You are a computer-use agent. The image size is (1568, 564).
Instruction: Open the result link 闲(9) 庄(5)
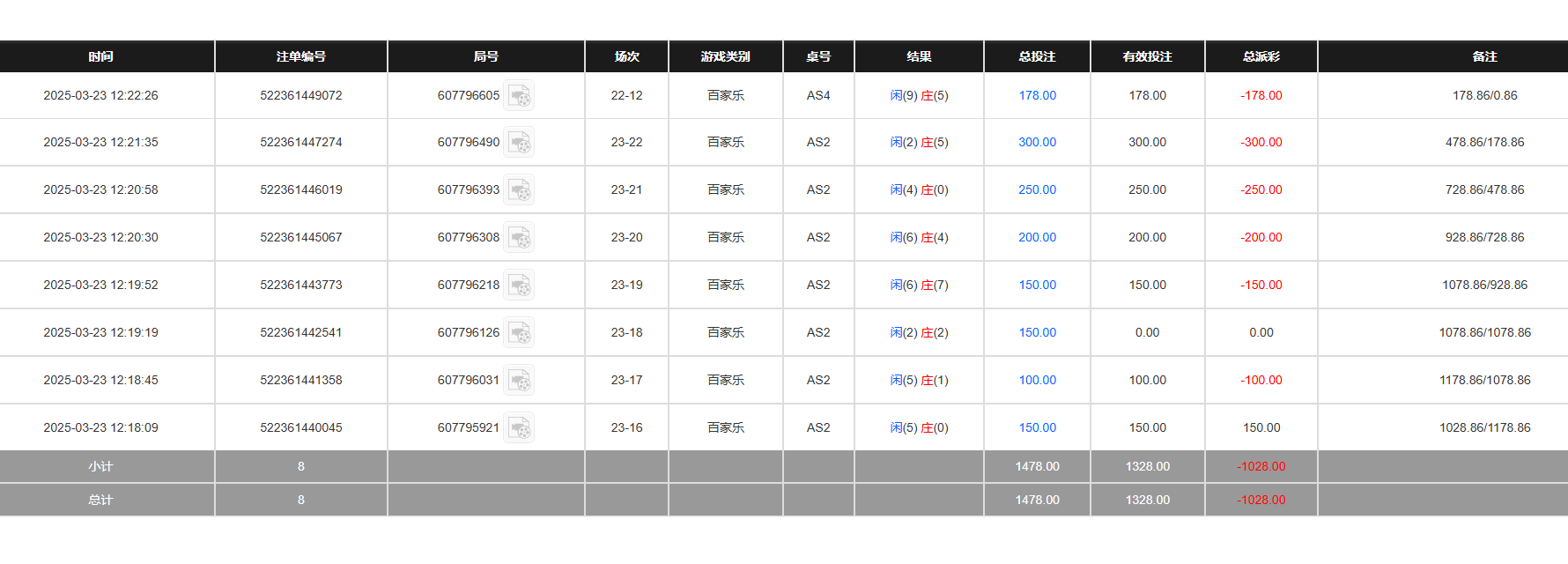coord(919,95)
